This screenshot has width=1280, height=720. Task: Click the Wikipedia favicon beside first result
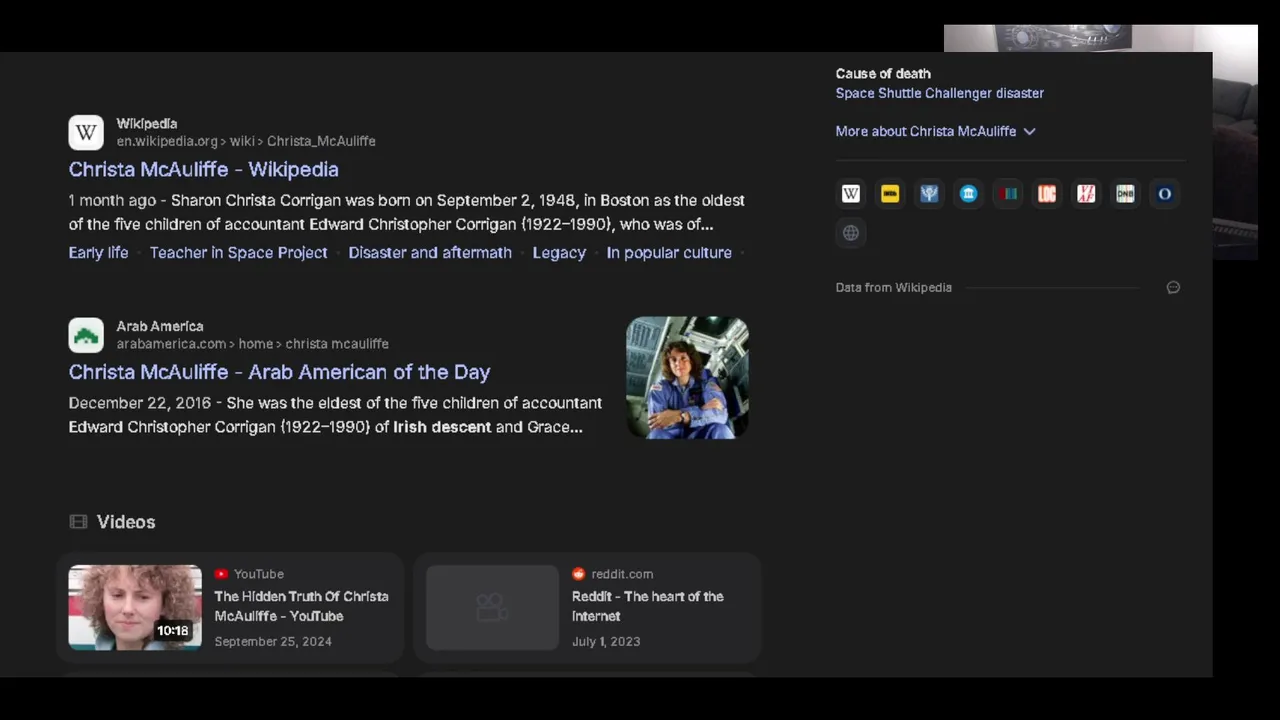[86, 132]
